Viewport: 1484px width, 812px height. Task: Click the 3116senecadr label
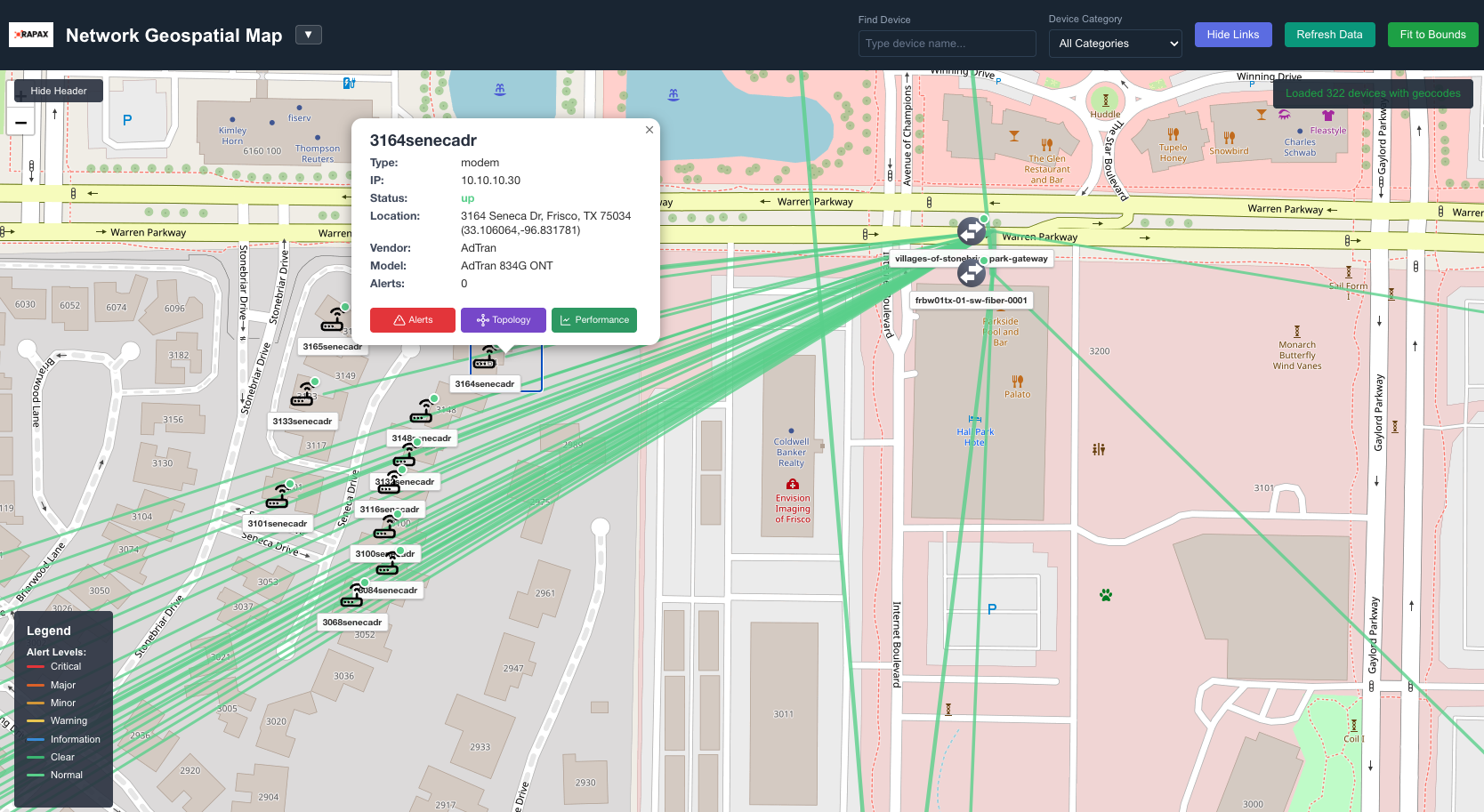click(390, 510)
